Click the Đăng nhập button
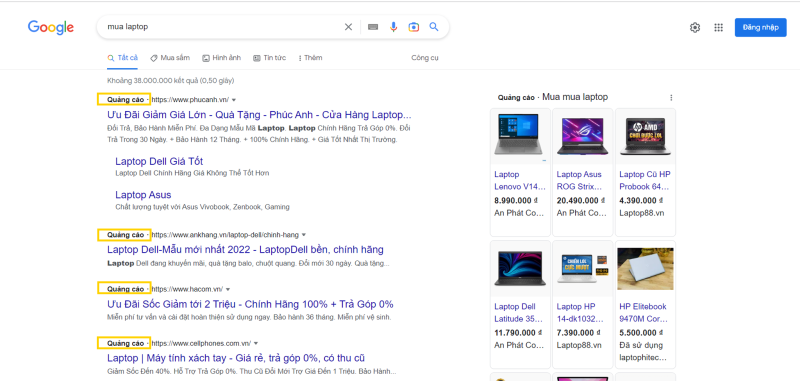The height and width of the screenshot is (386, 800). (x=761, y=28)
